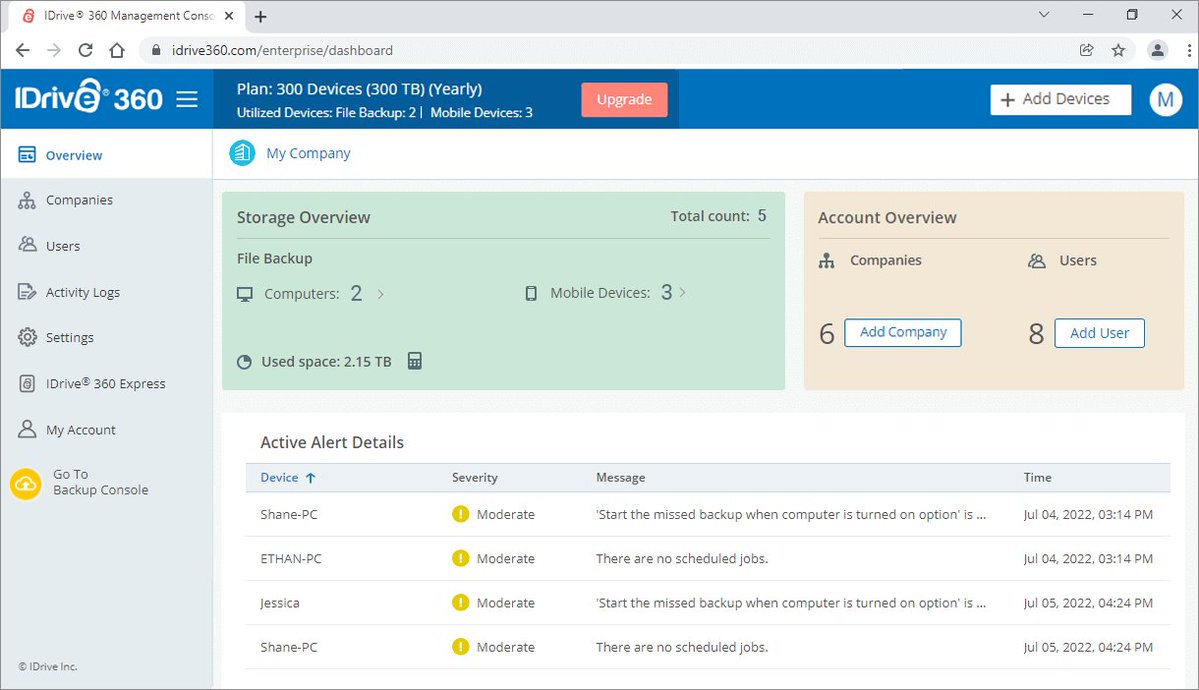Click 'Used space: 2.15 TB' text

click(327, 362)
